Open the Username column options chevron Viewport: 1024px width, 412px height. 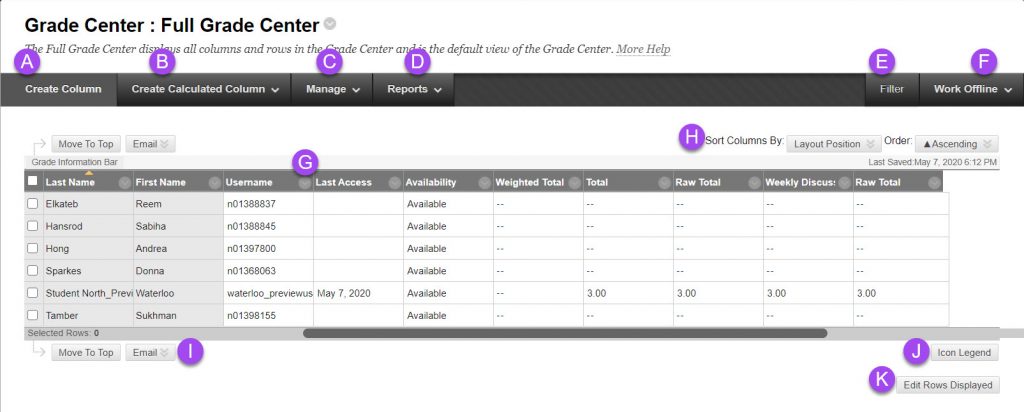pos(304,183)
